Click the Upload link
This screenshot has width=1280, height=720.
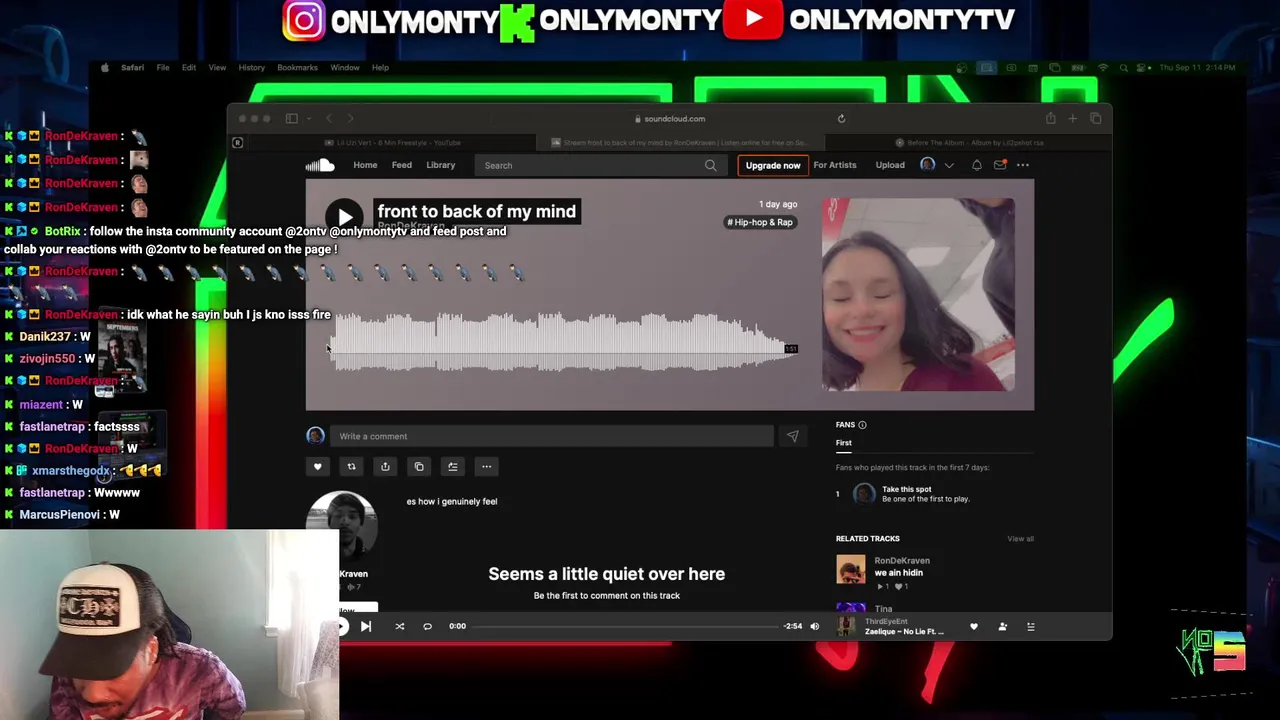point(890,165)
